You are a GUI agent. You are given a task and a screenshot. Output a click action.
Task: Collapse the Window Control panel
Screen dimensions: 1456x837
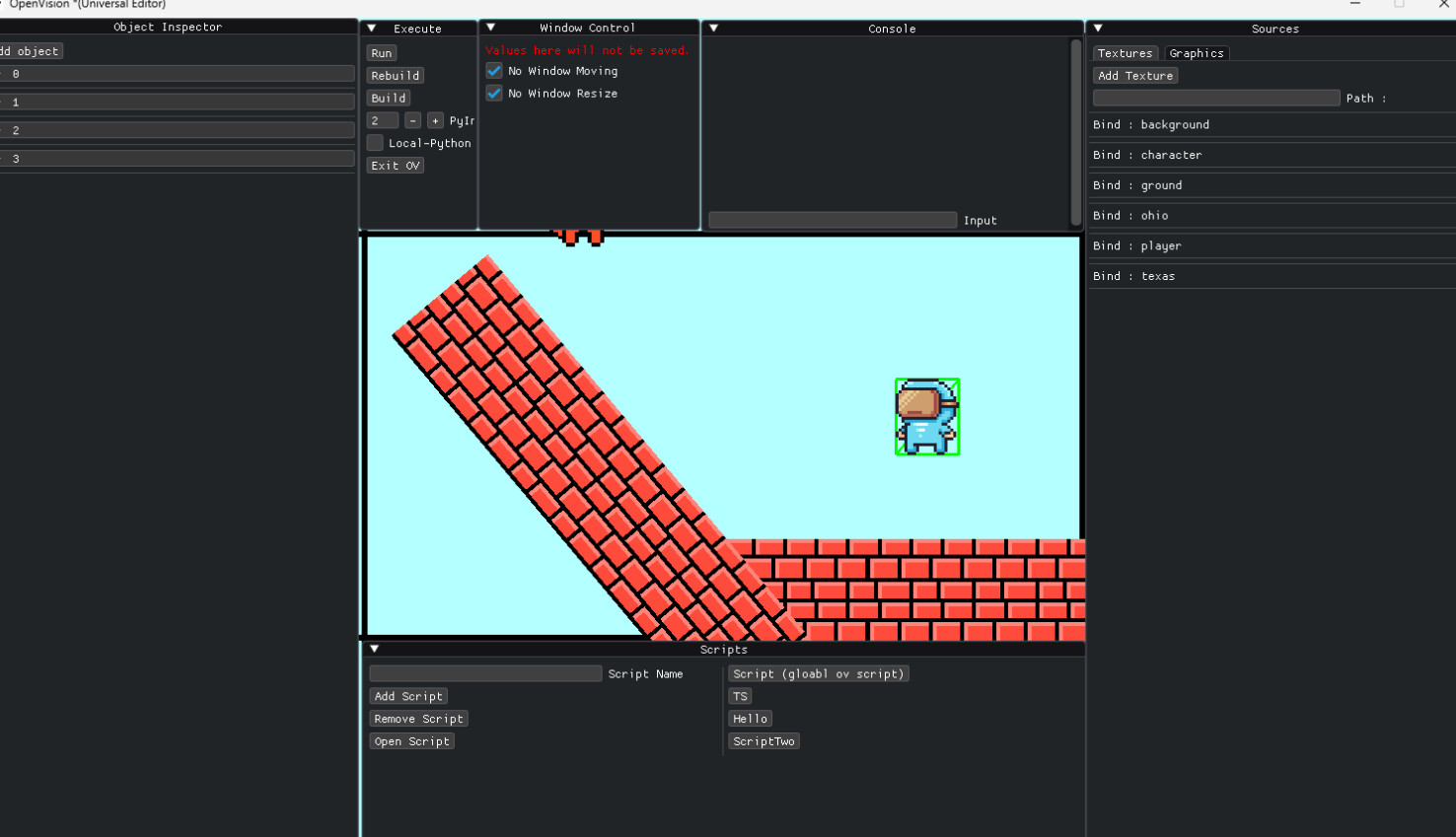[x=489, y=28]
